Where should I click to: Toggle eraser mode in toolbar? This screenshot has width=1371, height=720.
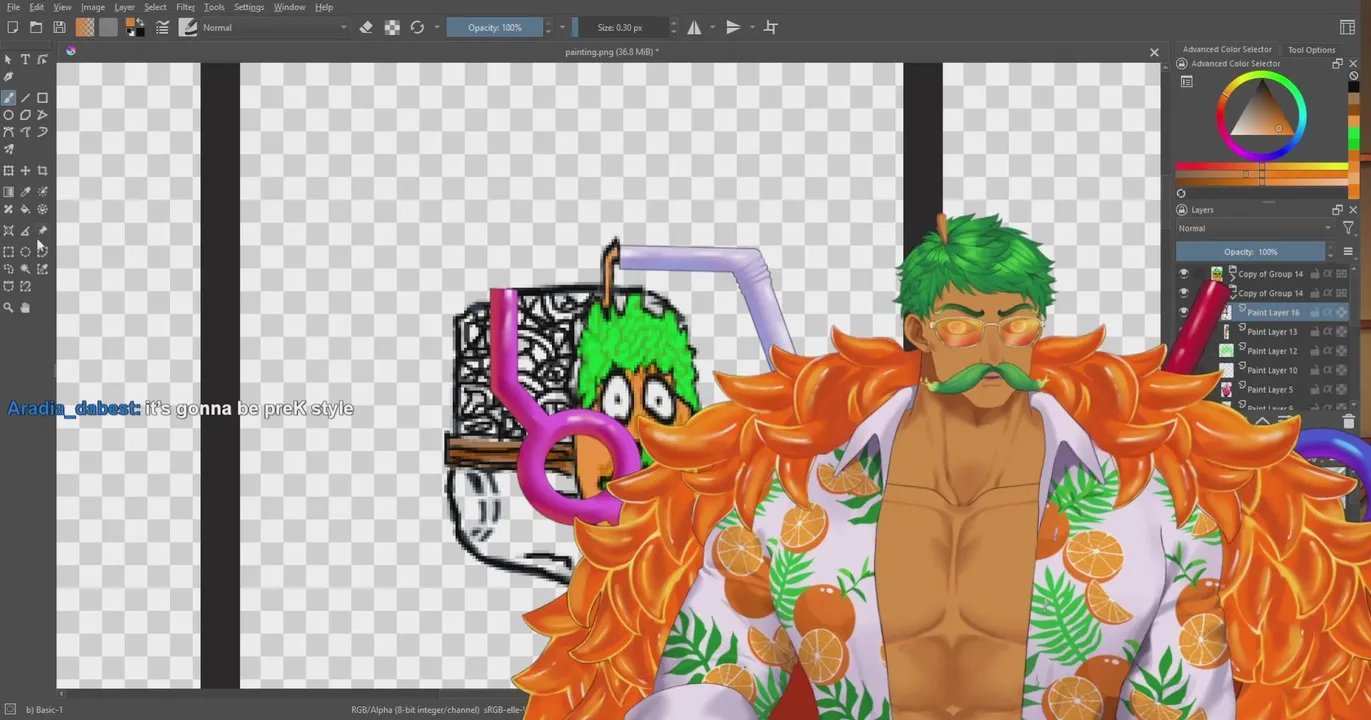(x=366, y=28)
